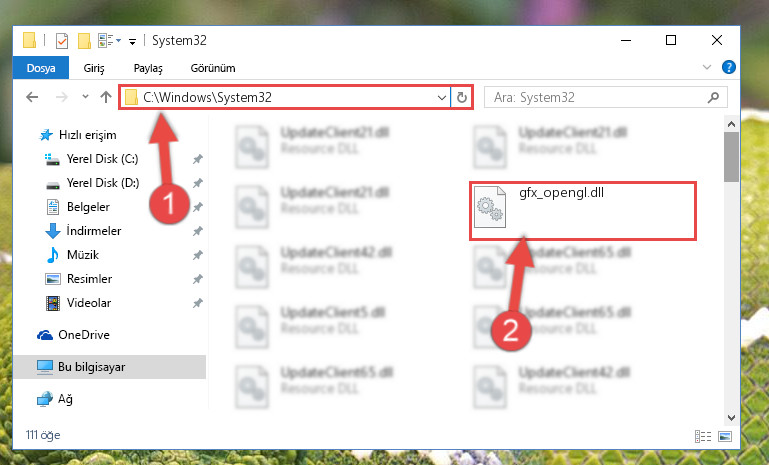Click the search magnifier icon
Screen dimensions: 769x465
[714, 97]
